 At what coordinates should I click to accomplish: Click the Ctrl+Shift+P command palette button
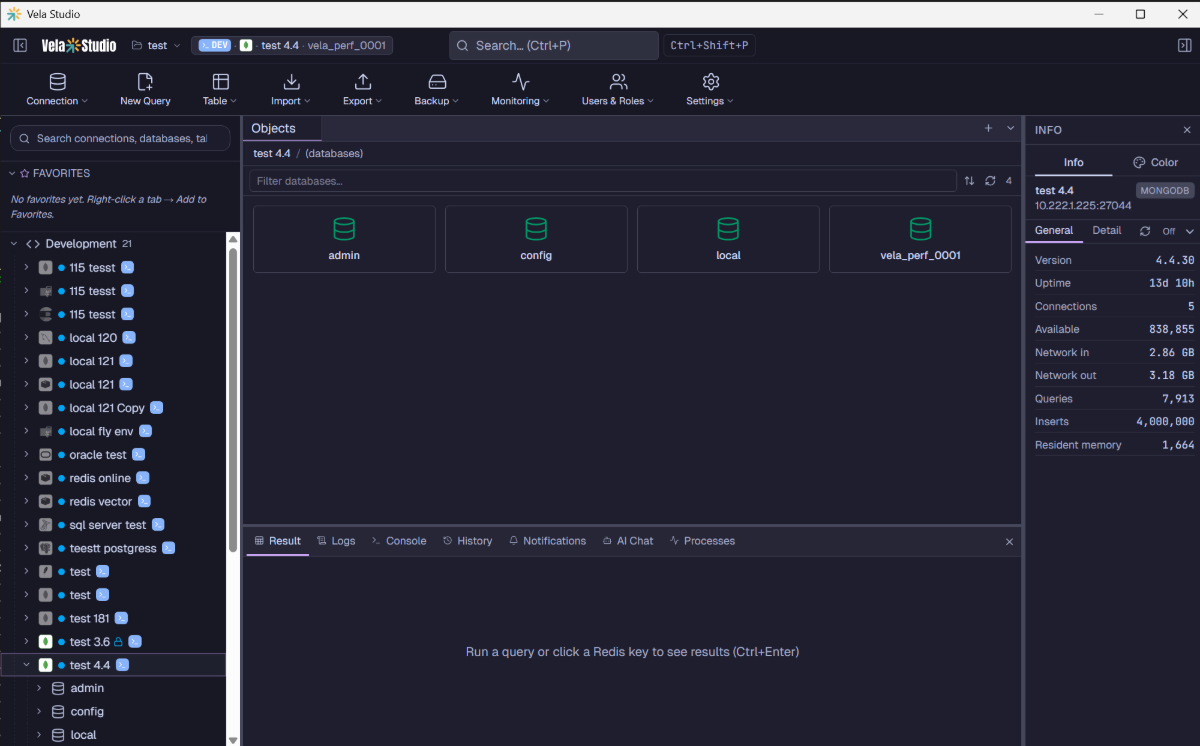click(709, 45)
